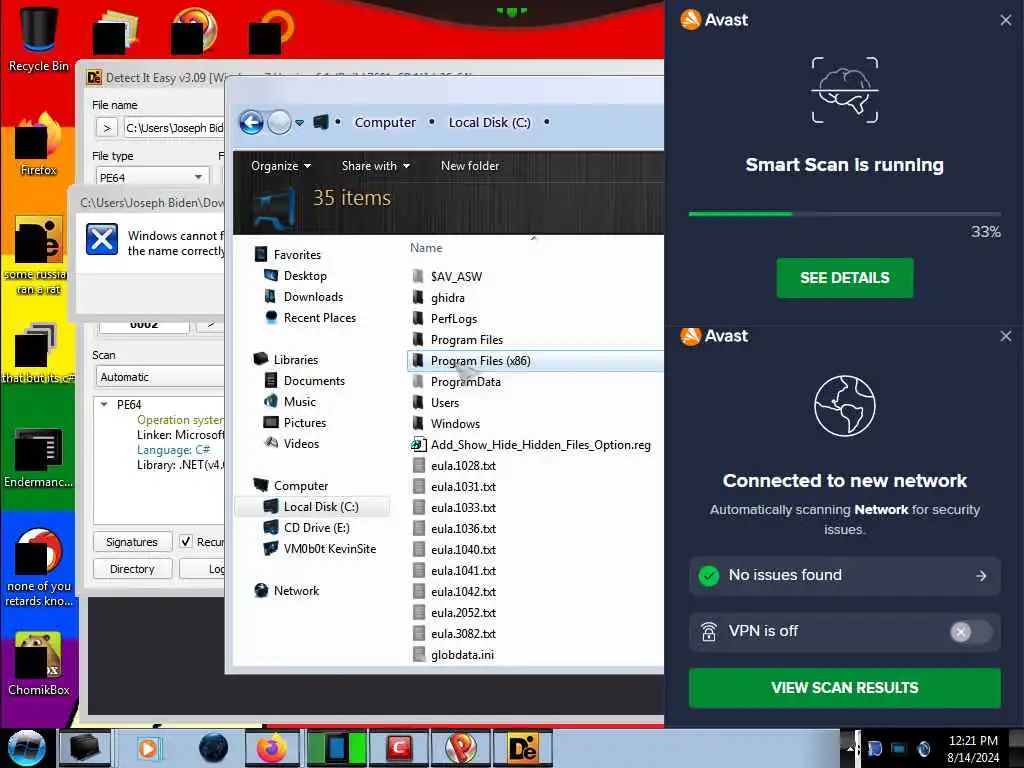Click New folder in Explorer toolbar
This screenshot has width=1024, height=768.
[470, 166]
